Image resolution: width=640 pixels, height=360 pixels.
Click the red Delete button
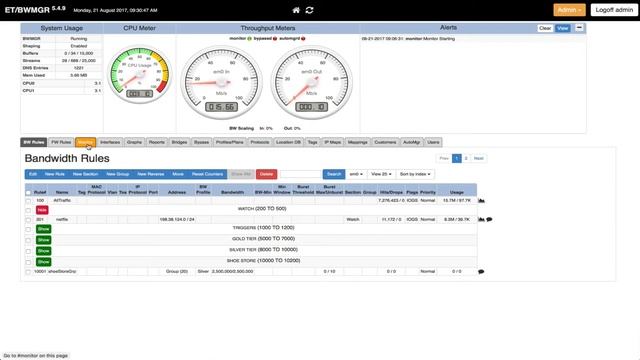coord(267,174)
